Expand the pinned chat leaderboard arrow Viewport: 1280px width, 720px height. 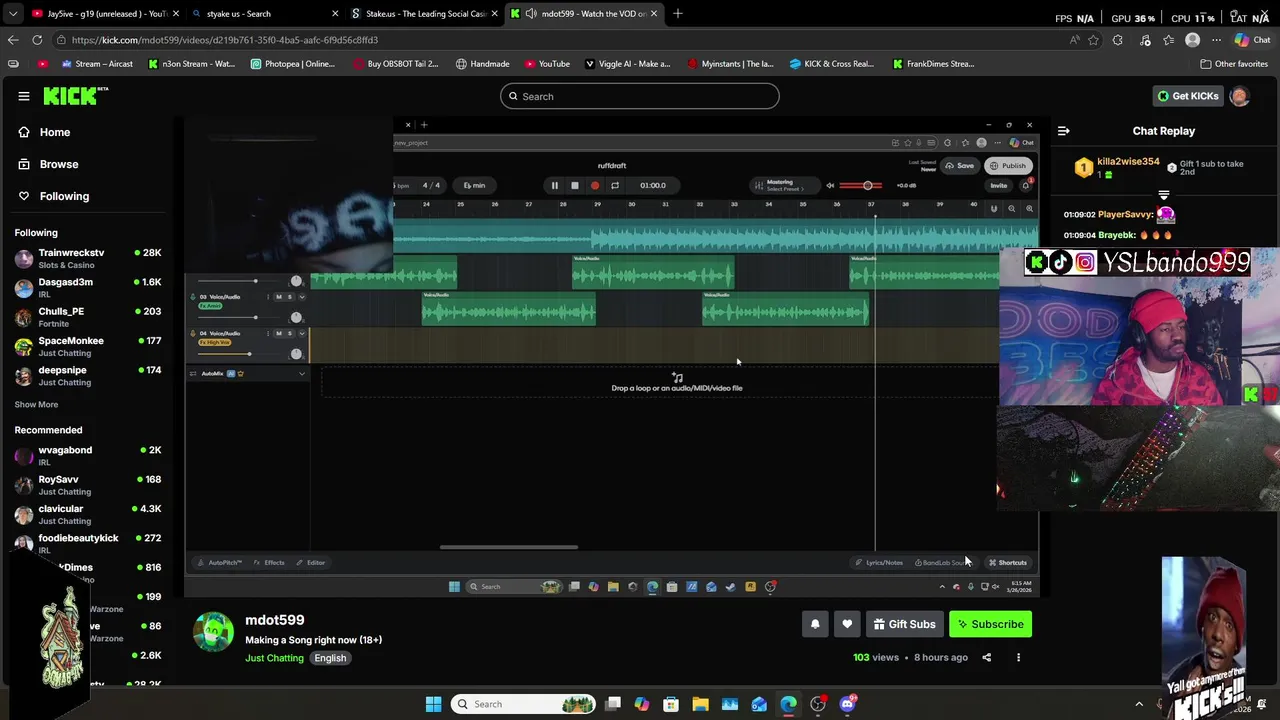click(x=1163, y=195)
